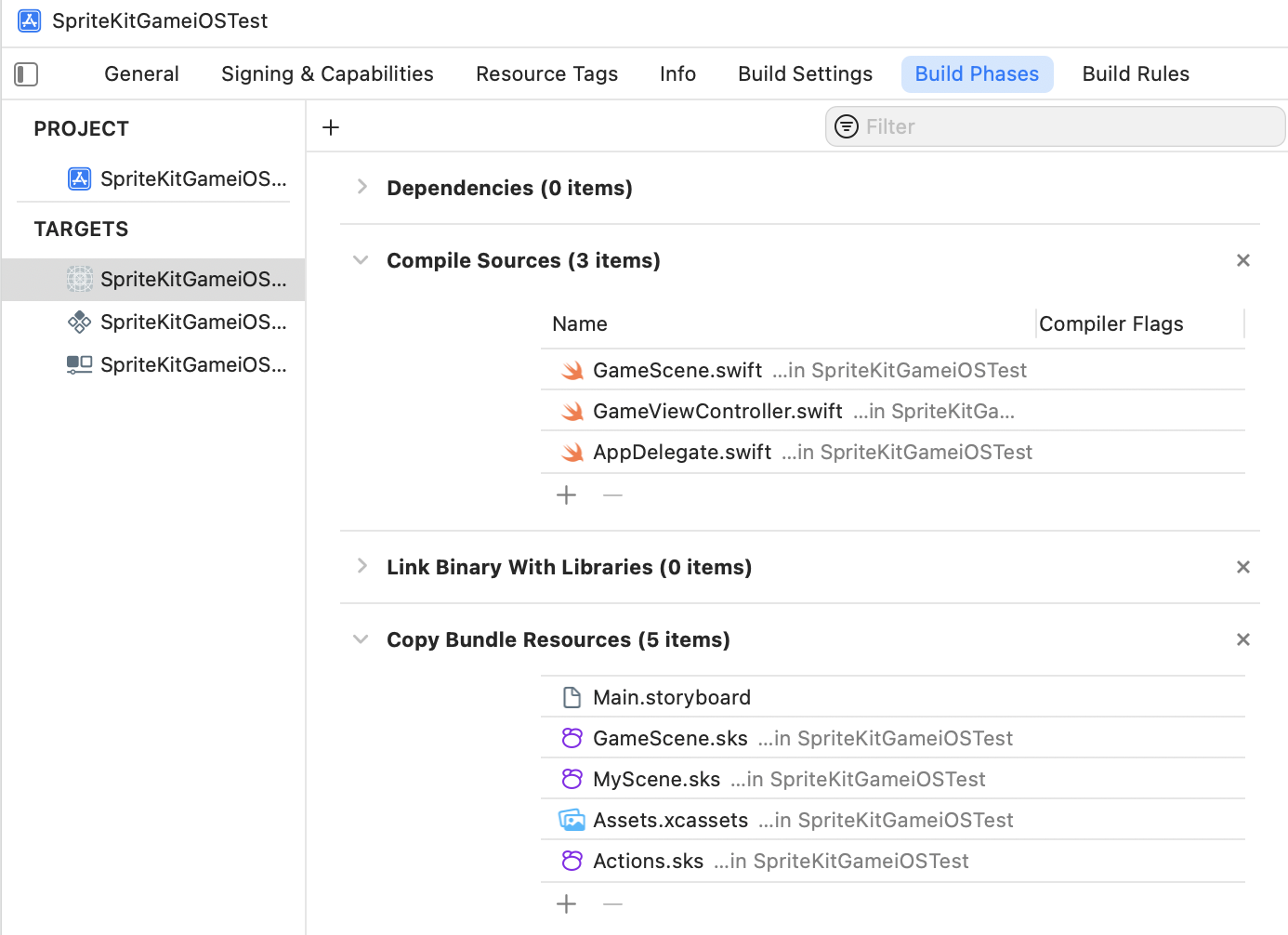Select the Assets.xcassets row
Screen dimensions: 1288x935
coord(892,820)
